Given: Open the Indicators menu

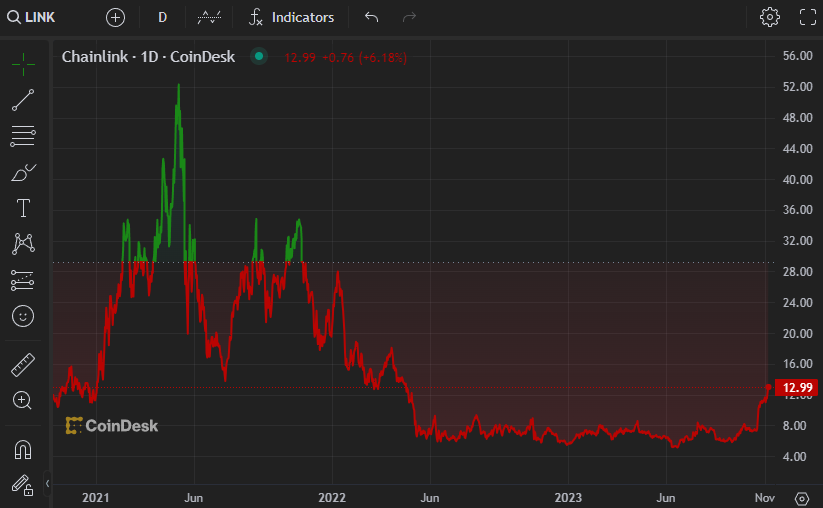Looking at the screenshot, I should pos(291,17).
